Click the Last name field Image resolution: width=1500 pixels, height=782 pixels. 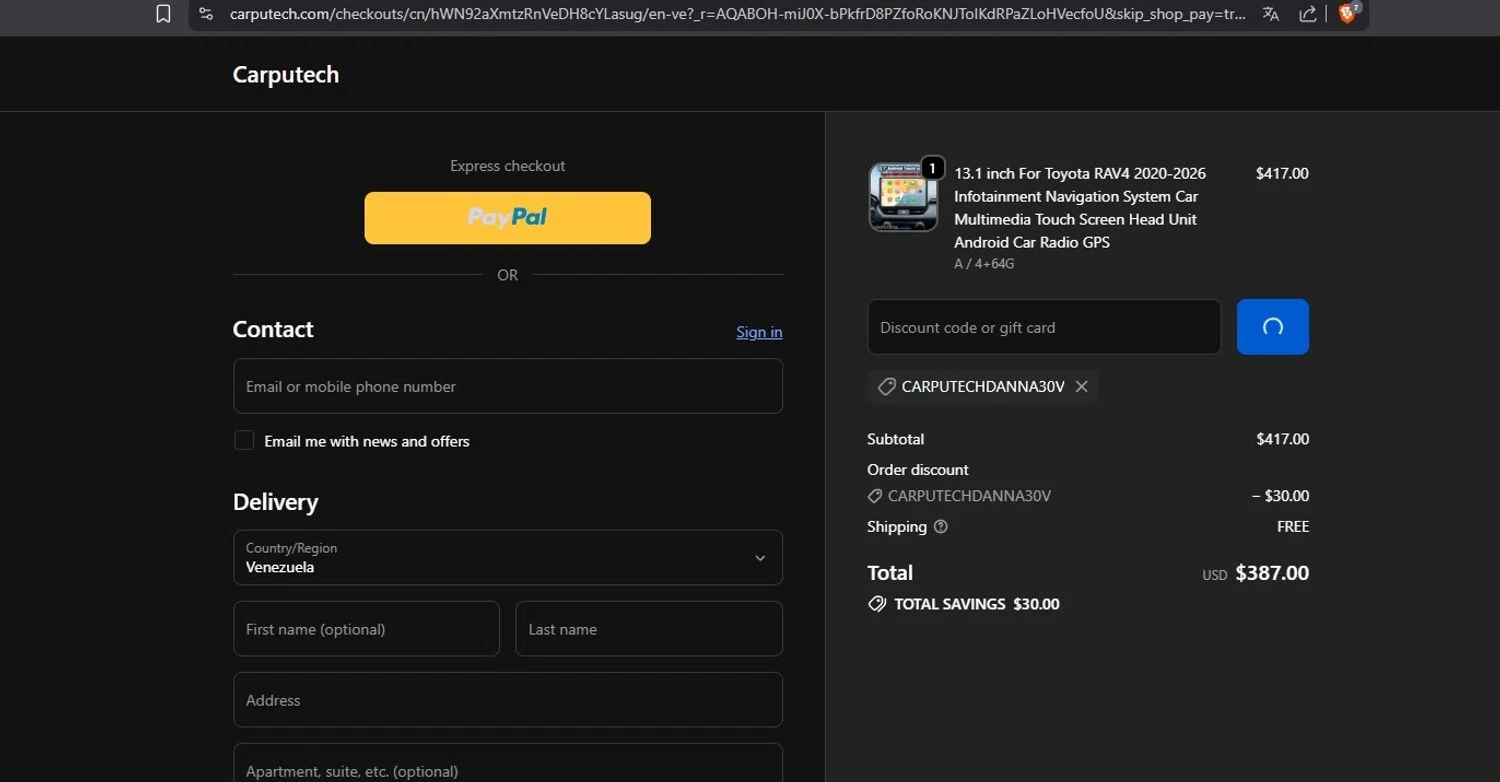649,629
